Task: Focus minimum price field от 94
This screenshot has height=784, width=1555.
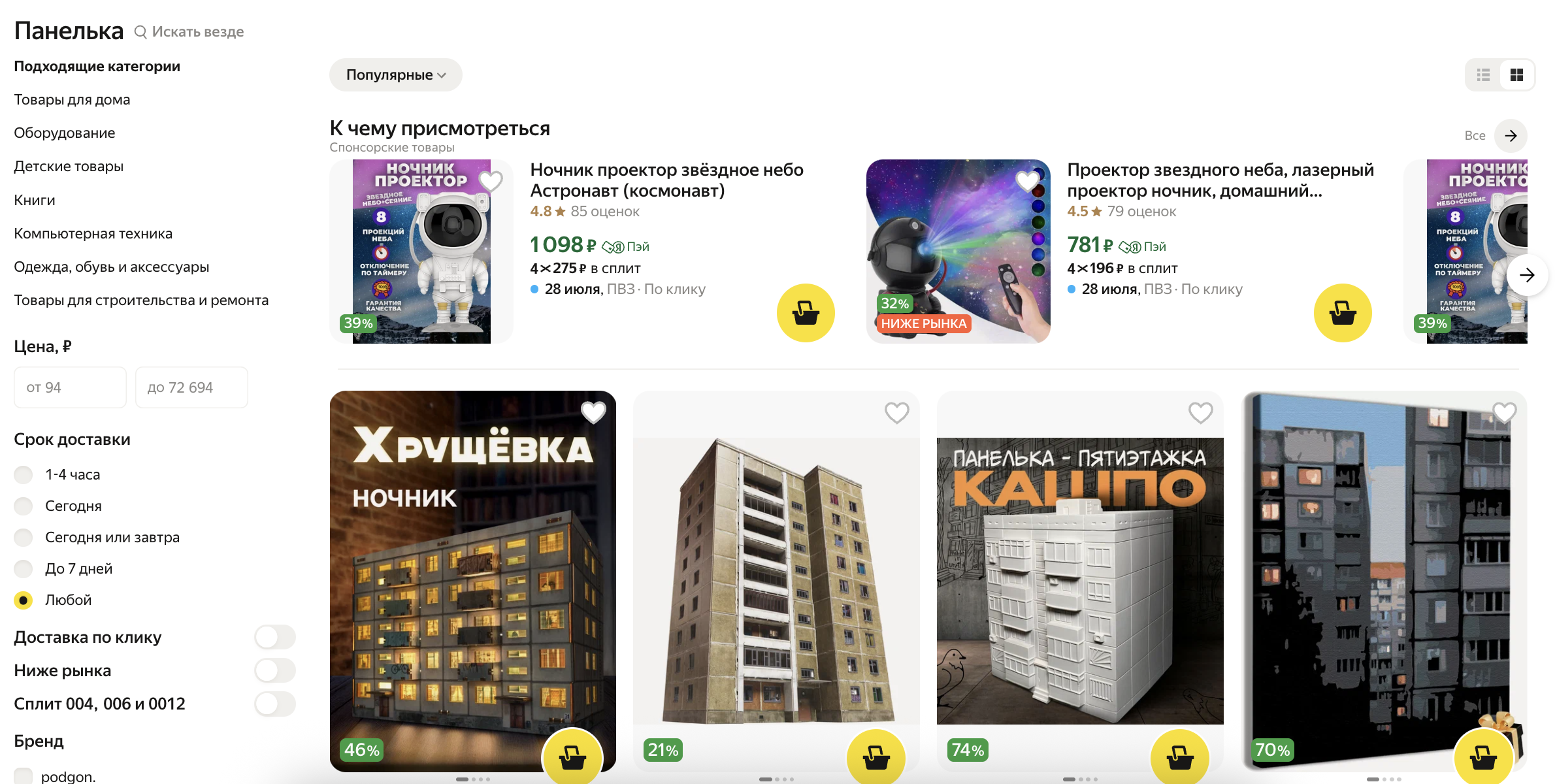Action: coord(70,387)
